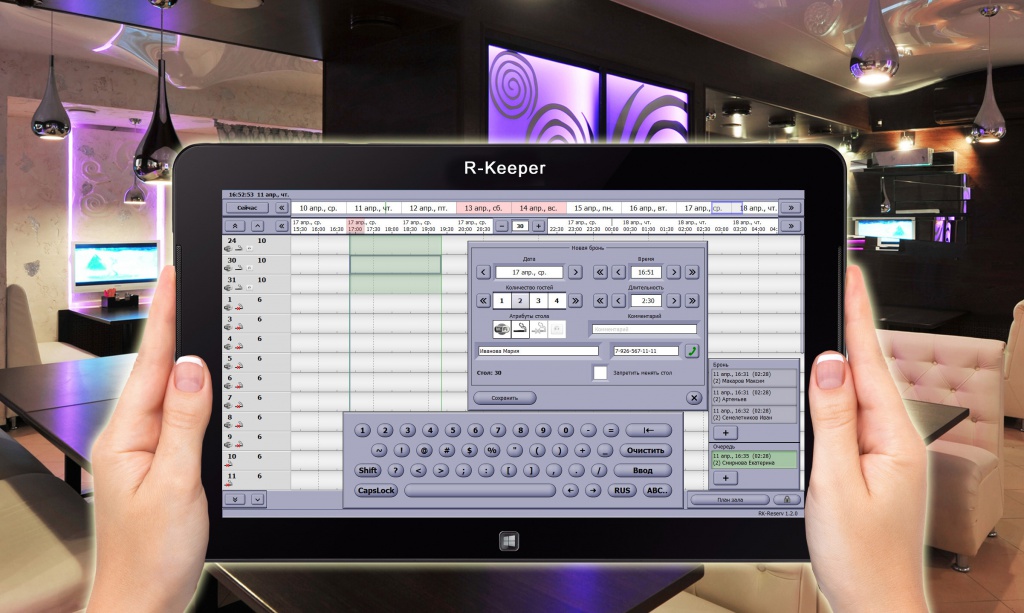Viewport: 1024px width, 613px height.
Task: Toggle the smoking table attribute icon
Action: point(520,328)
